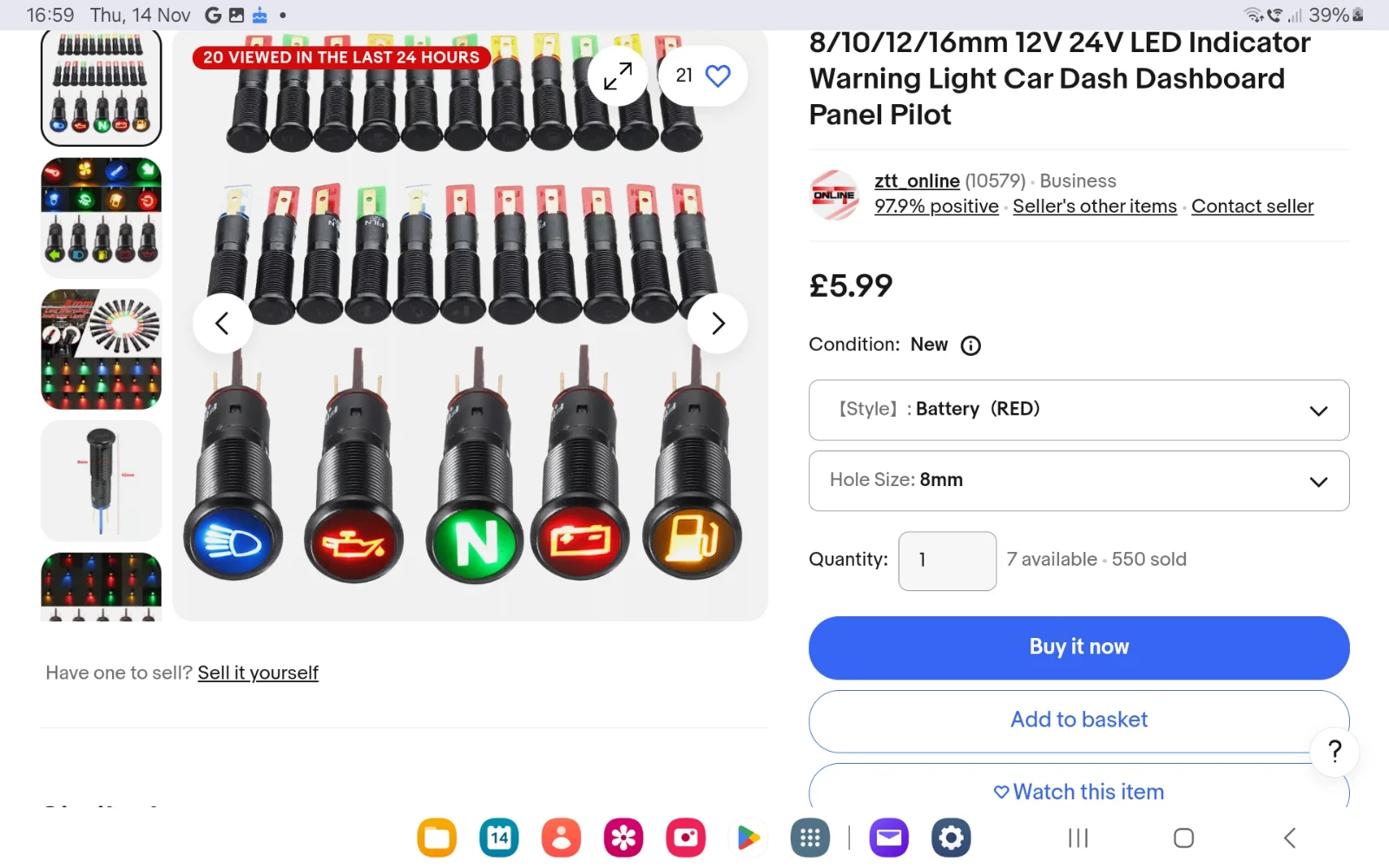Toggle Watch this item
This screenshot has height=868, width=1389.
[1078, 791]
